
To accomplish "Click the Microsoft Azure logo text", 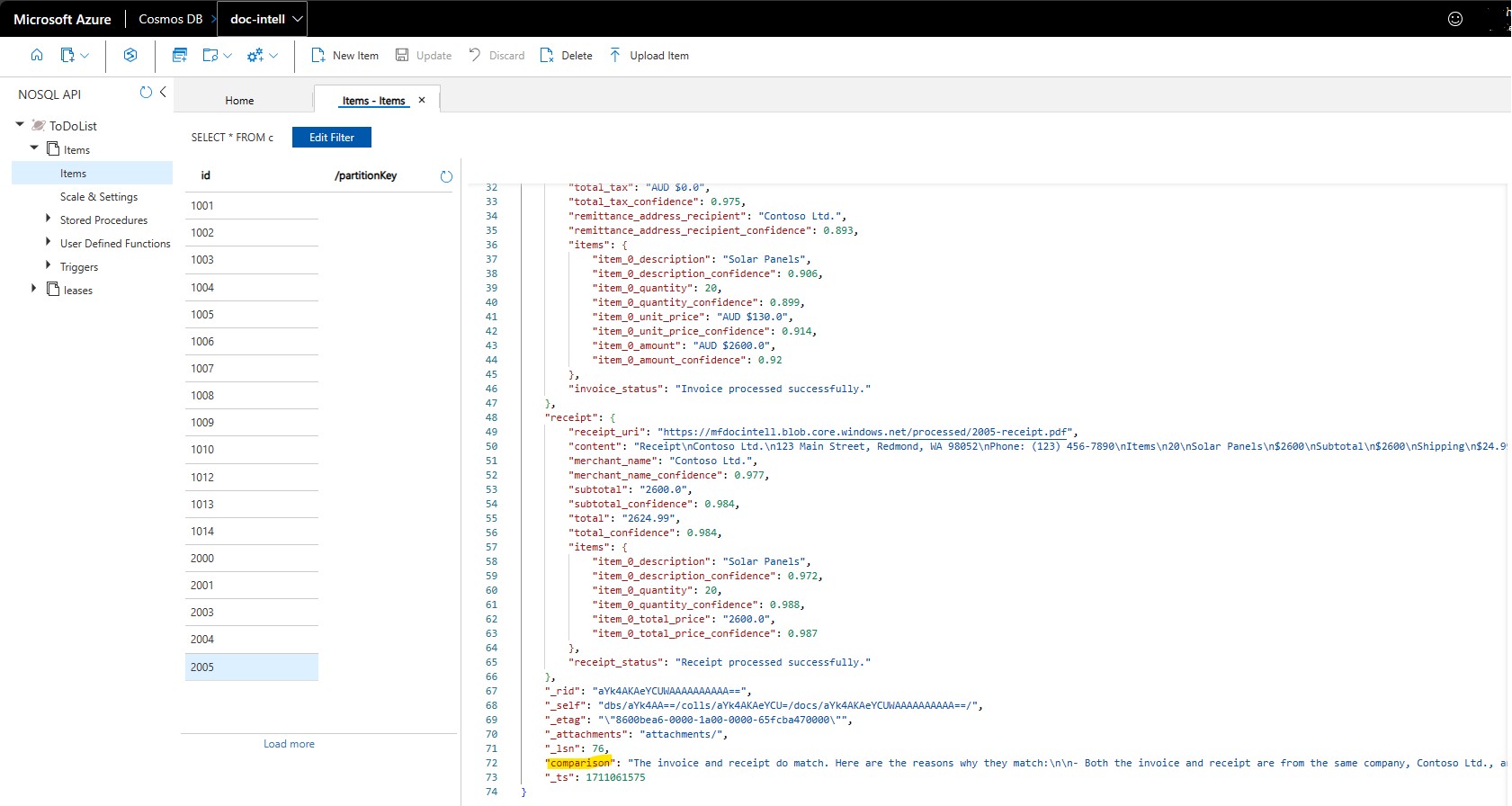I will tap(62, 19).
